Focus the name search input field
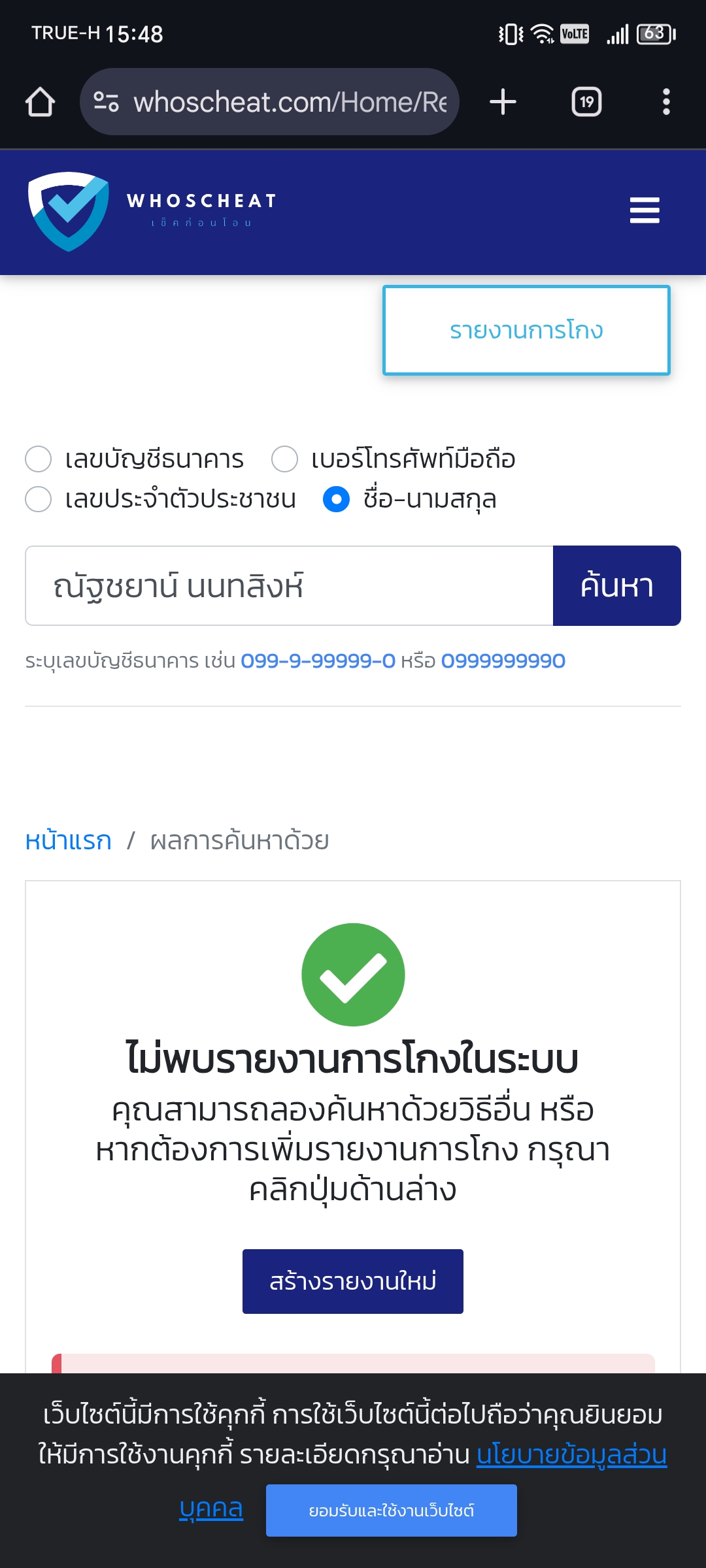 coord(289,585)
